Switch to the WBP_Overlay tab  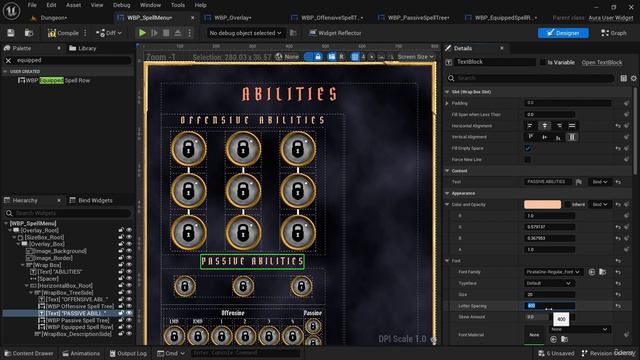coord(233,18)
